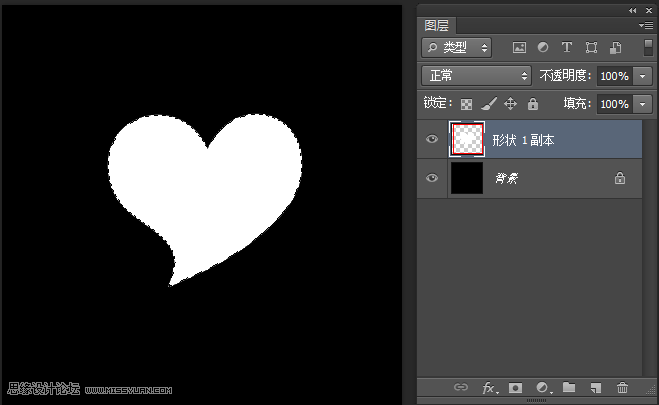Image resolution: width=659 pixels, height=405 pixels.
Task: Click the smart object filter icon
Action: click(x=615, y=47)
